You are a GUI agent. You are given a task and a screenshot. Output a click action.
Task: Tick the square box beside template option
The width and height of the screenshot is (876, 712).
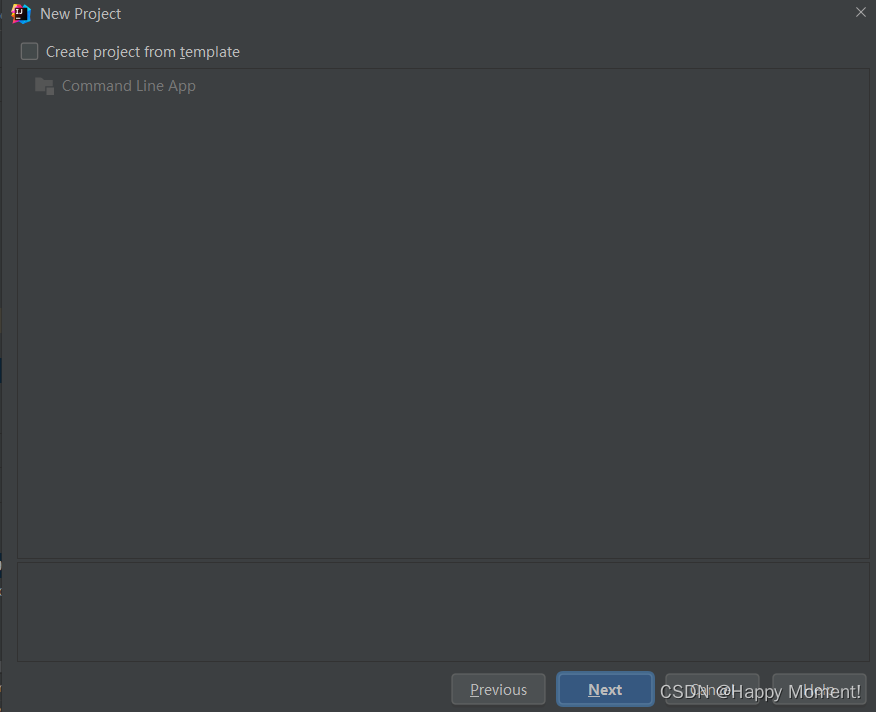(30, 51)
